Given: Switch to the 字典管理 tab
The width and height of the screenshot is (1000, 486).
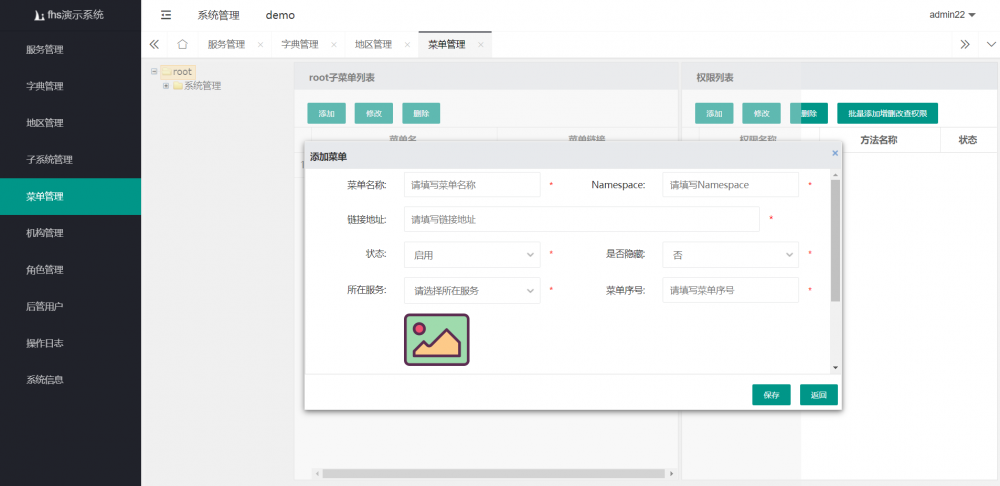Looking at the screenshot, I should 300,45.
